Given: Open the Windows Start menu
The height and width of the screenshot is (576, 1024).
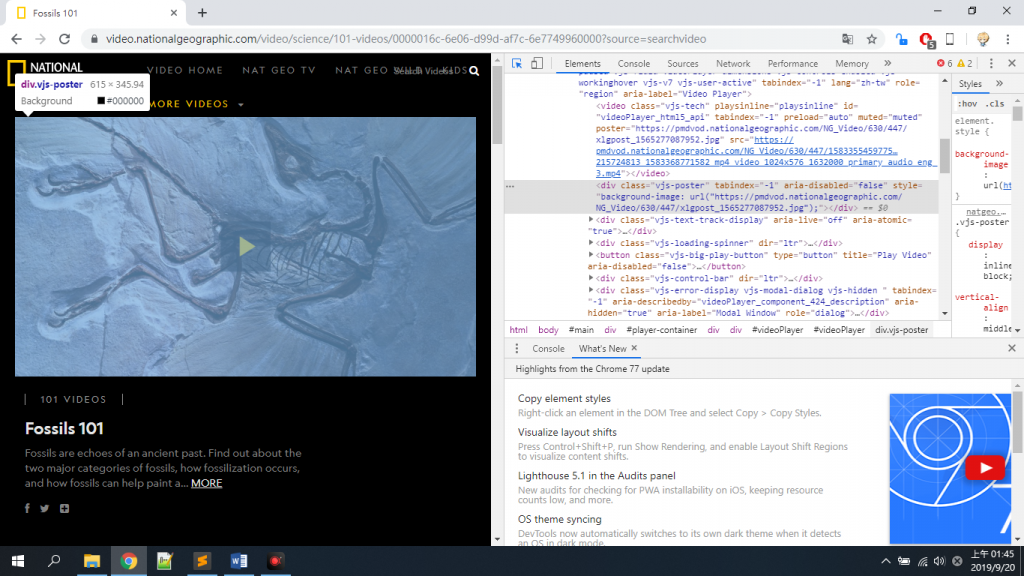Looking at the screenshot, I should (x=18, y=561).
